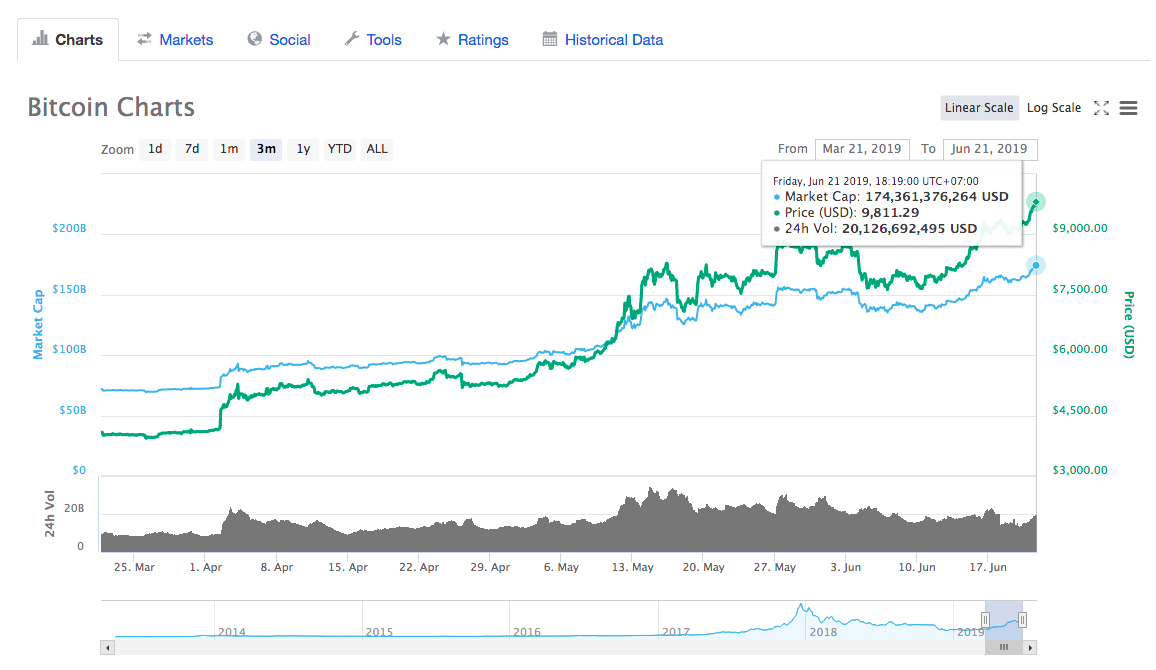Grab the right navigator range handle

pyautogui.click(x=1023, y=620)
